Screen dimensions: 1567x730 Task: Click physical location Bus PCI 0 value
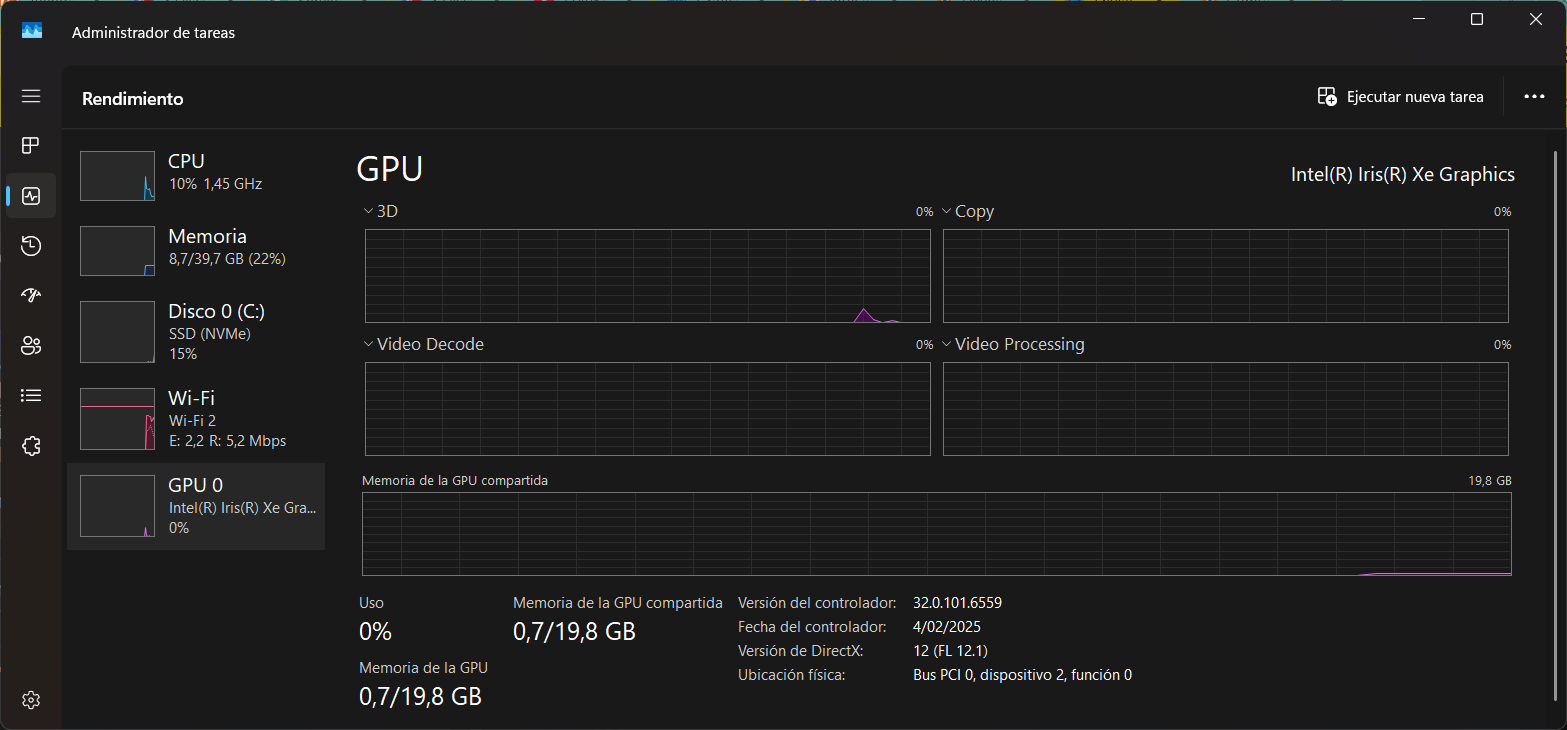(1022, 675)
